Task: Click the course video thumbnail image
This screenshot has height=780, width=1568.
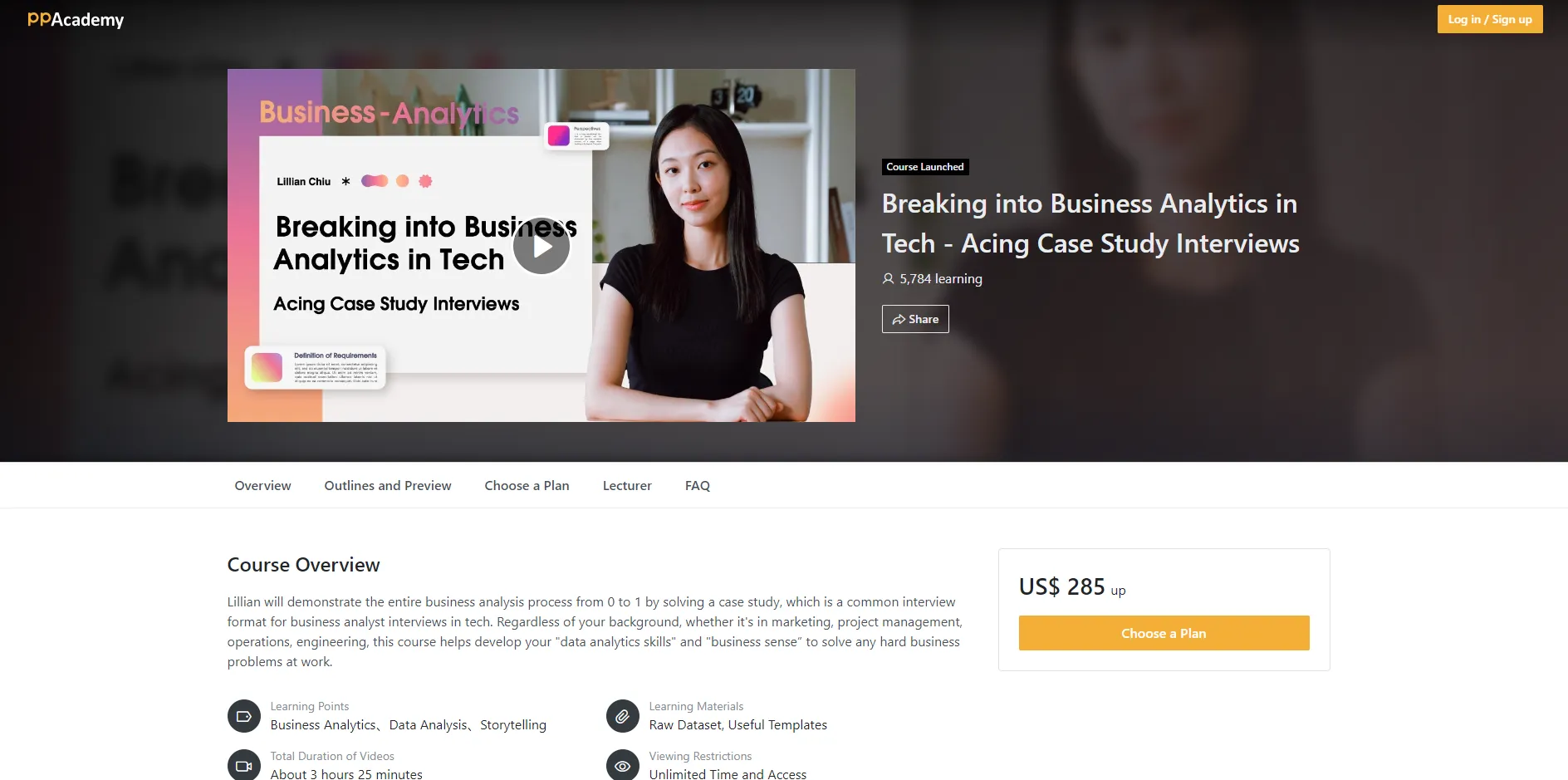Action: pyautogui.click(x=541, y=245)
